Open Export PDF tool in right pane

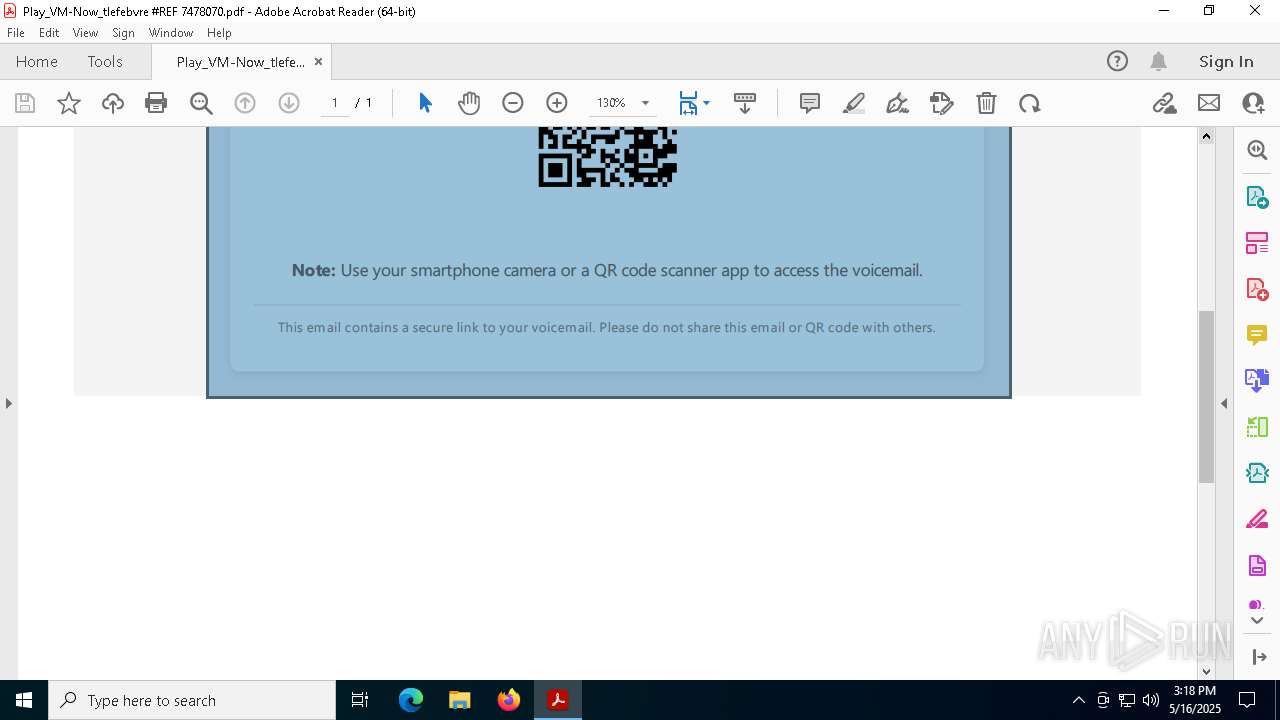tap(1257, 197)
